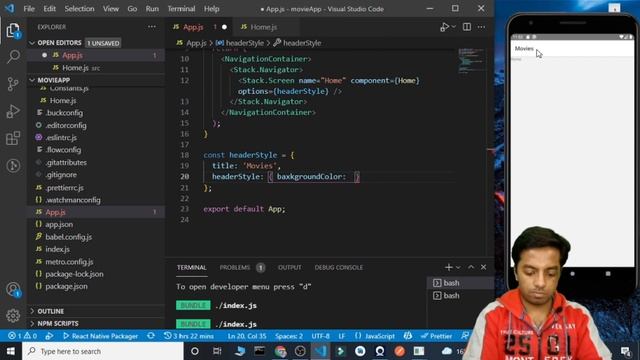This screenshot has width=640, height=360.
Task: Open .eslintrc.js in the file tree
Action: pyautogui.click(x=61, y=138)
